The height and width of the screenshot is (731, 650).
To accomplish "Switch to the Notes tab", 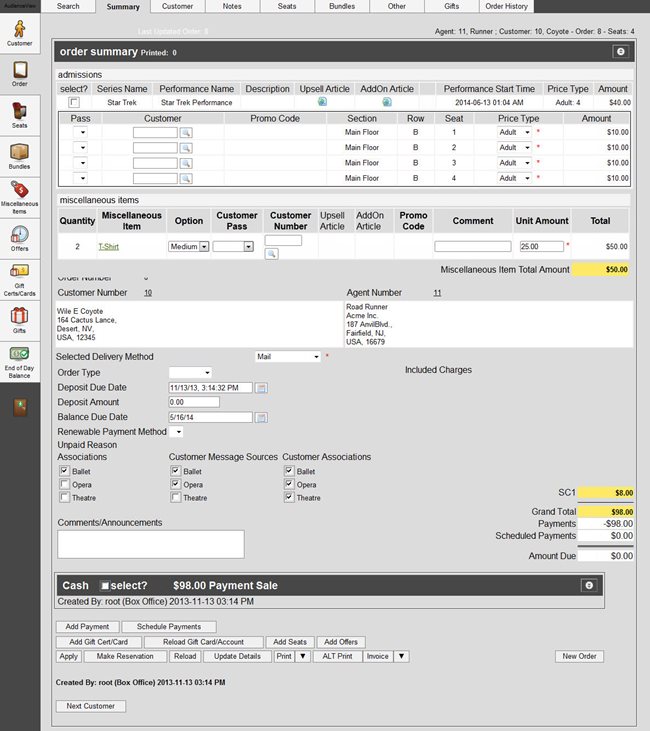I will [232, 6].
